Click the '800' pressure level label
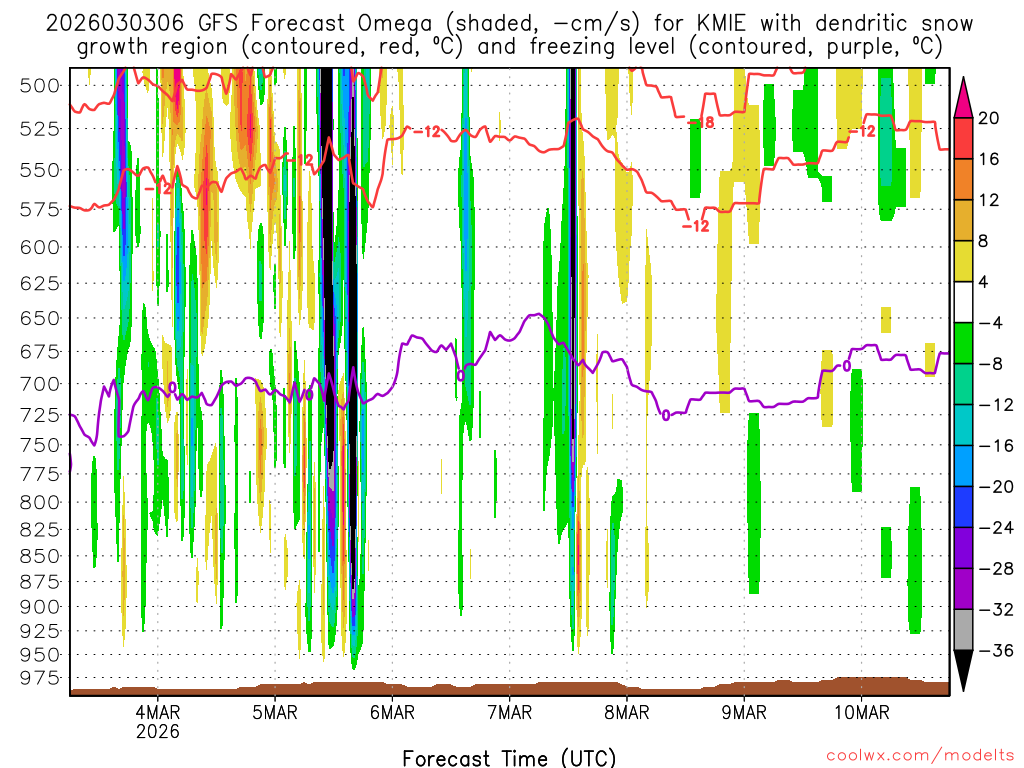 tap(40, 502)
